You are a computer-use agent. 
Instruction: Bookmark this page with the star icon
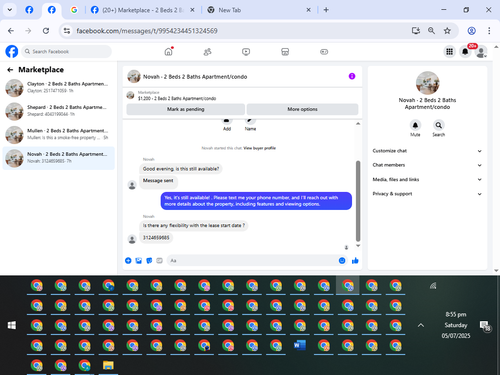[447, 31]
